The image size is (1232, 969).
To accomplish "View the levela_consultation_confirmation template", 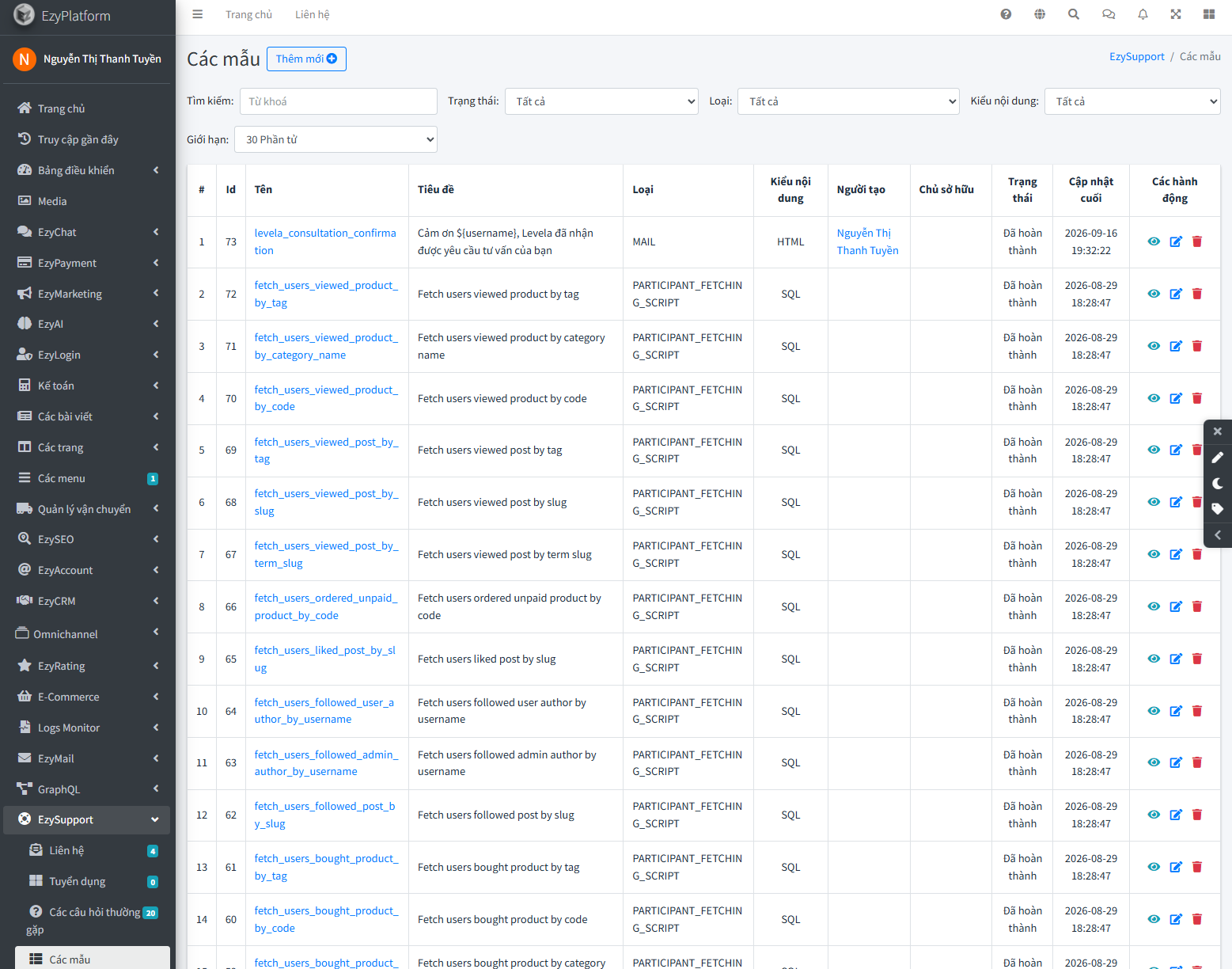I will coord(1154,241).
